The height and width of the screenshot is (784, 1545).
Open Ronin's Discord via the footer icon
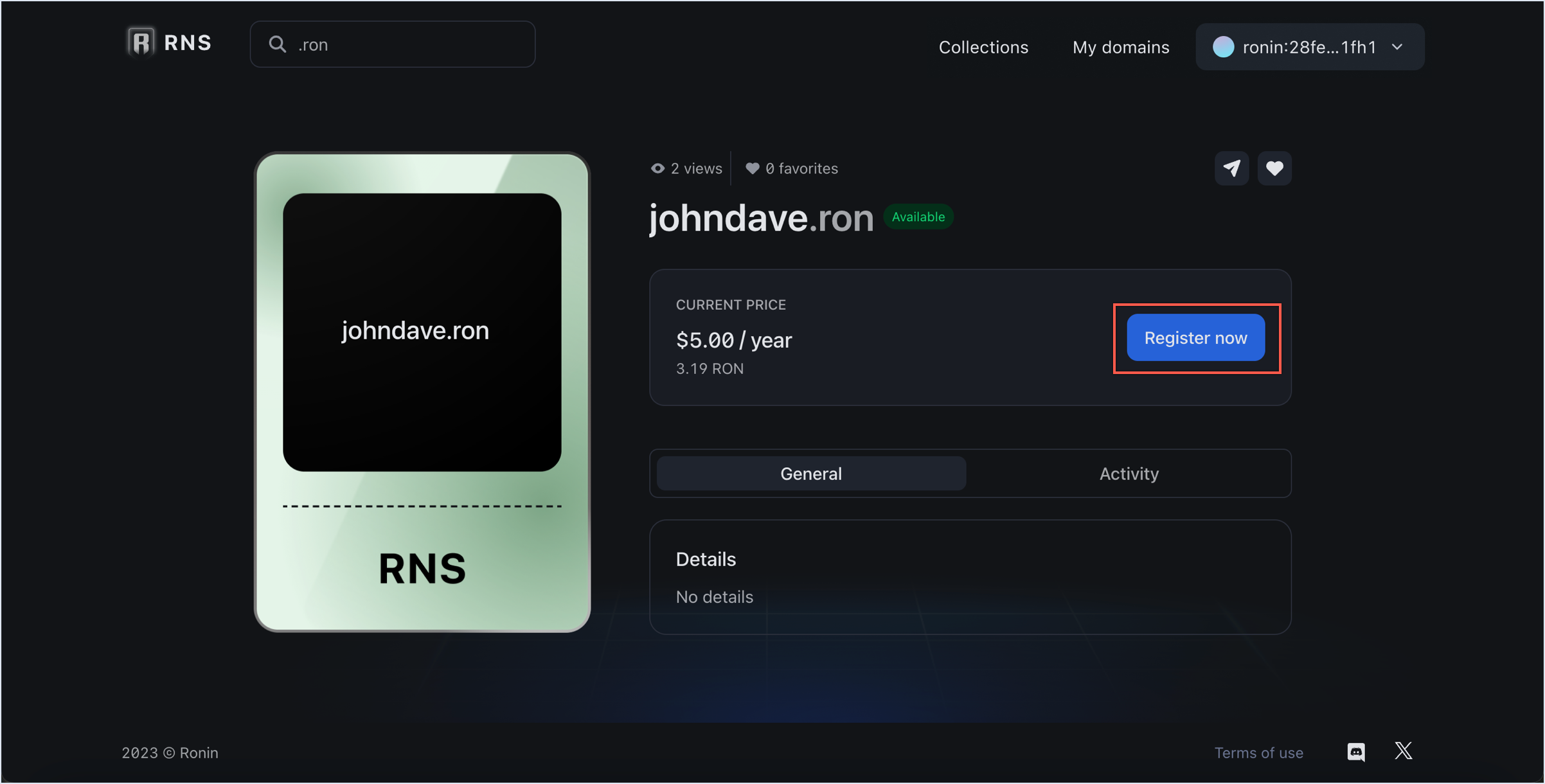1356,752
